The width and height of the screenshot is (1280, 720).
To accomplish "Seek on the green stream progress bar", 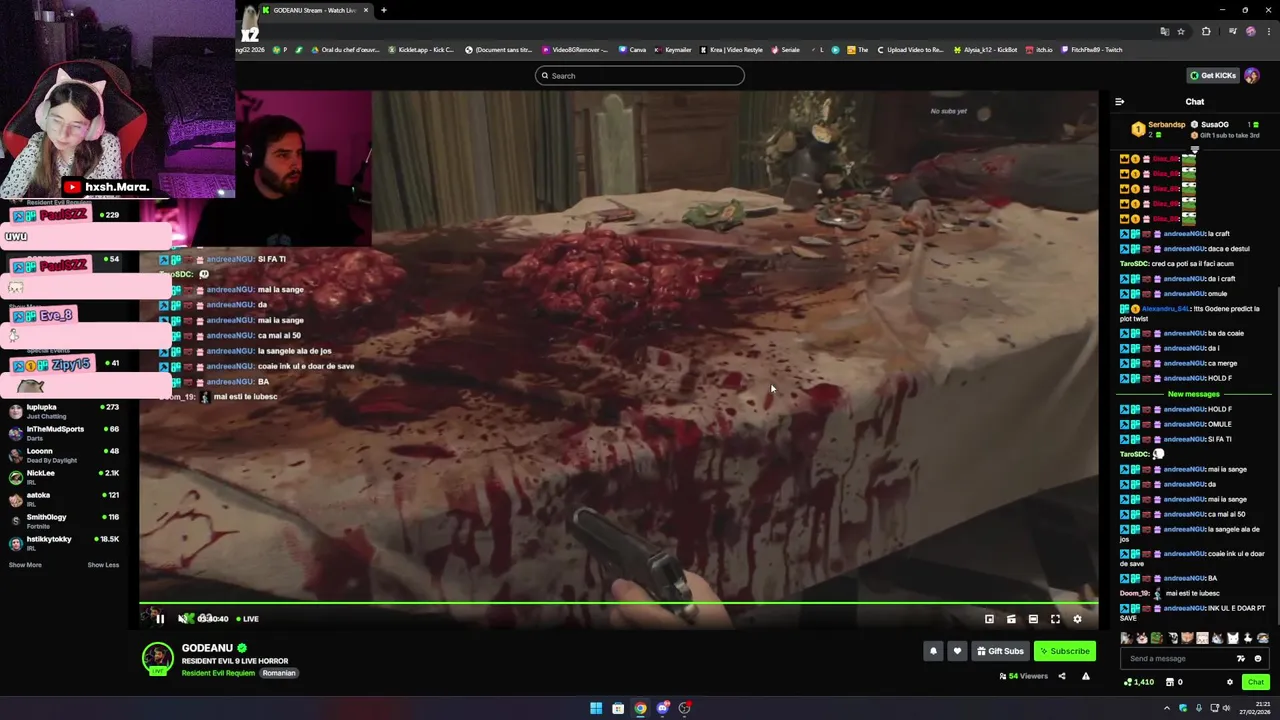I will [619, 603].
